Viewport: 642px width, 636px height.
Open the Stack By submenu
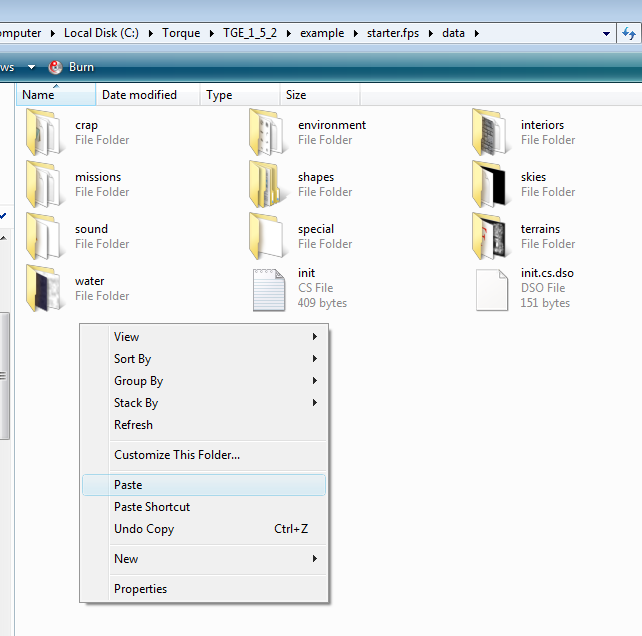[204, 403]
